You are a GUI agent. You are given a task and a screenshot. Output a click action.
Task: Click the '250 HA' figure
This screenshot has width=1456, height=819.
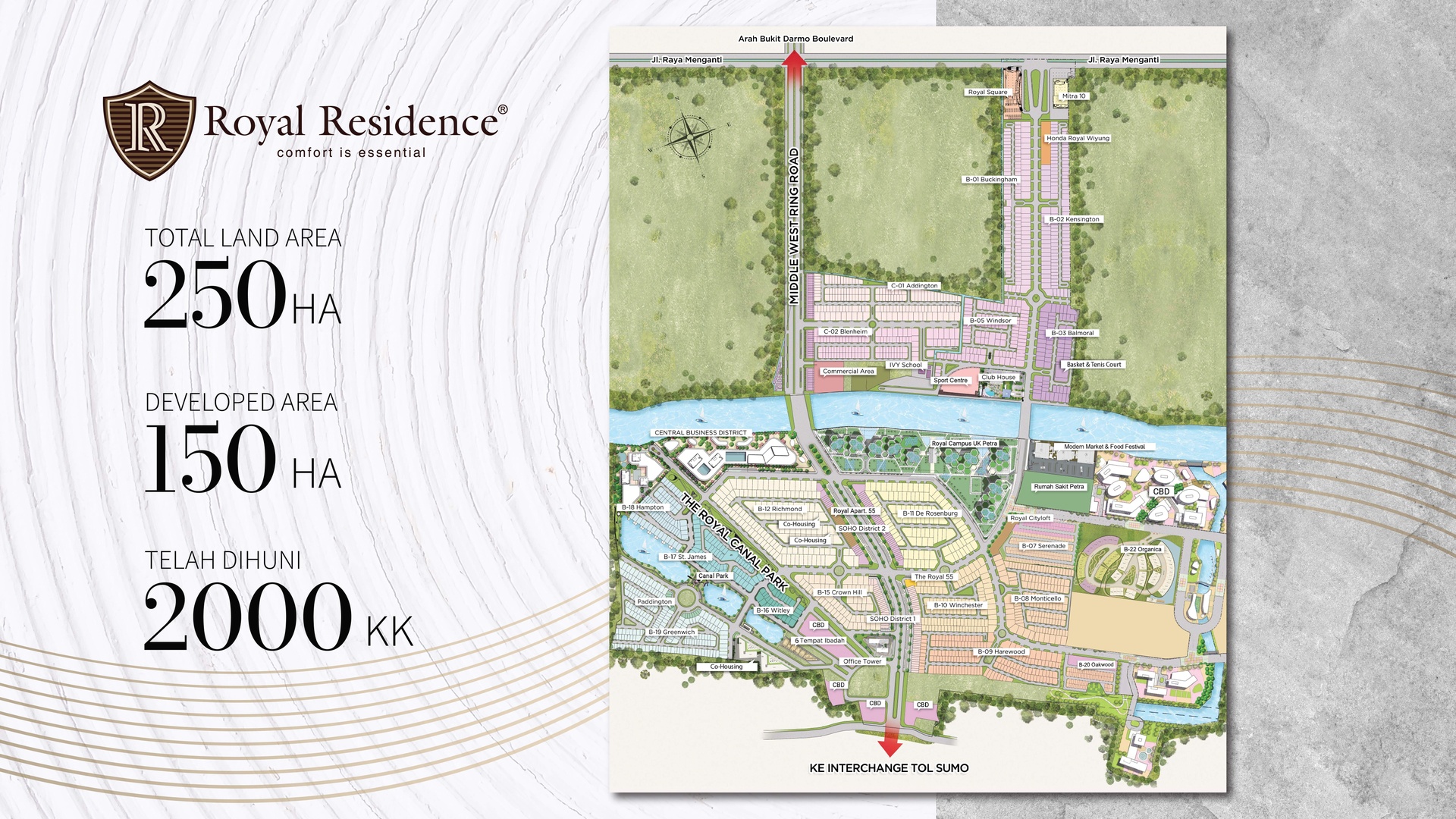click(x=243, y=294)
